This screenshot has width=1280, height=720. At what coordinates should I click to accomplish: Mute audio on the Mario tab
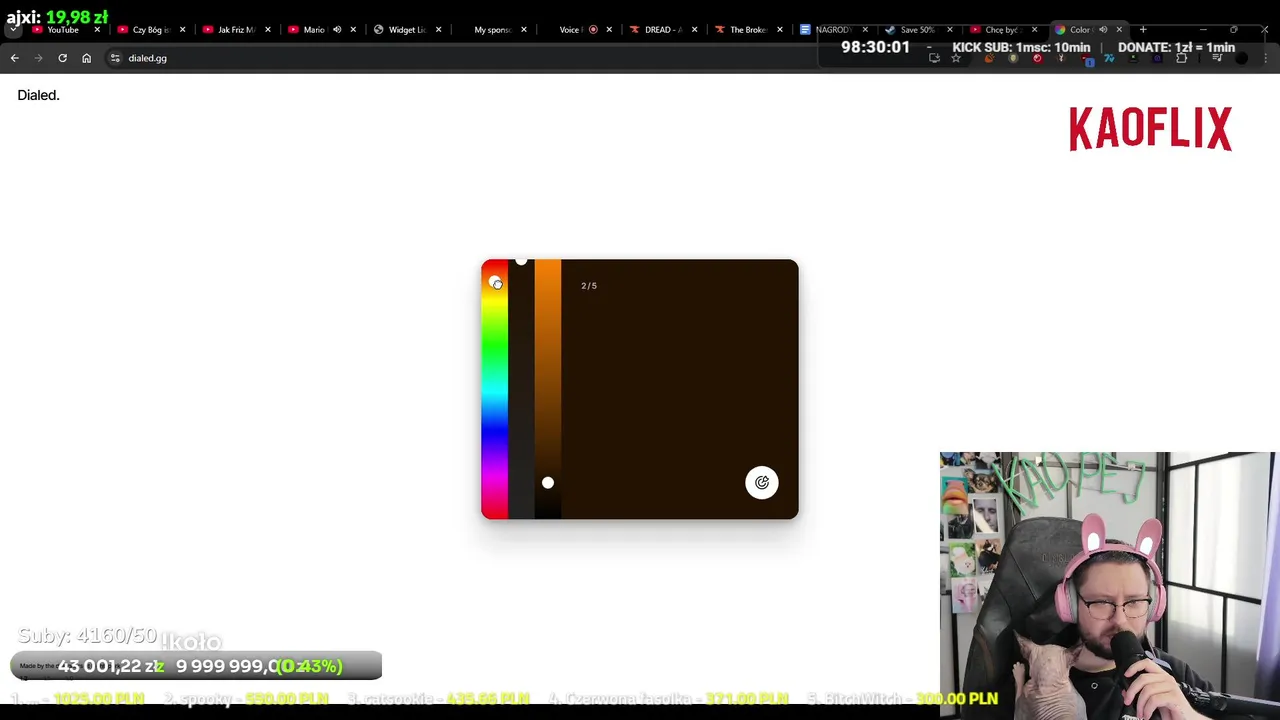click(x=337, y=30)
